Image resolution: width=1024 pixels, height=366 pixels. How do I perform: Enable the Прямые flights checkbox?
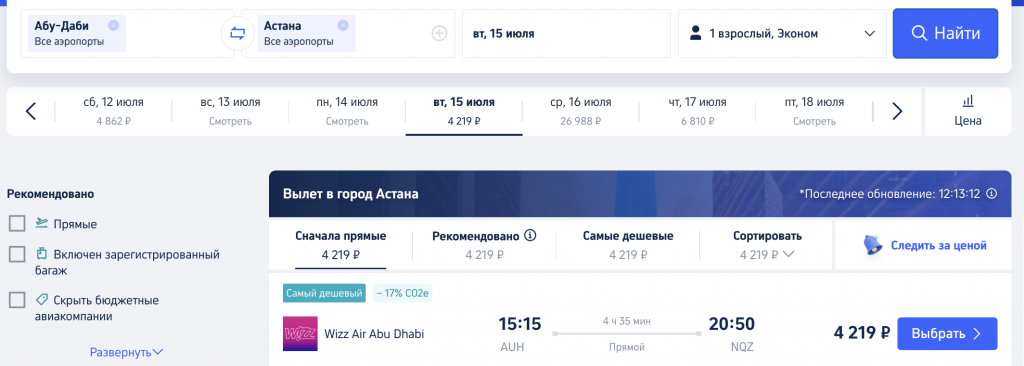pos(17,224)
